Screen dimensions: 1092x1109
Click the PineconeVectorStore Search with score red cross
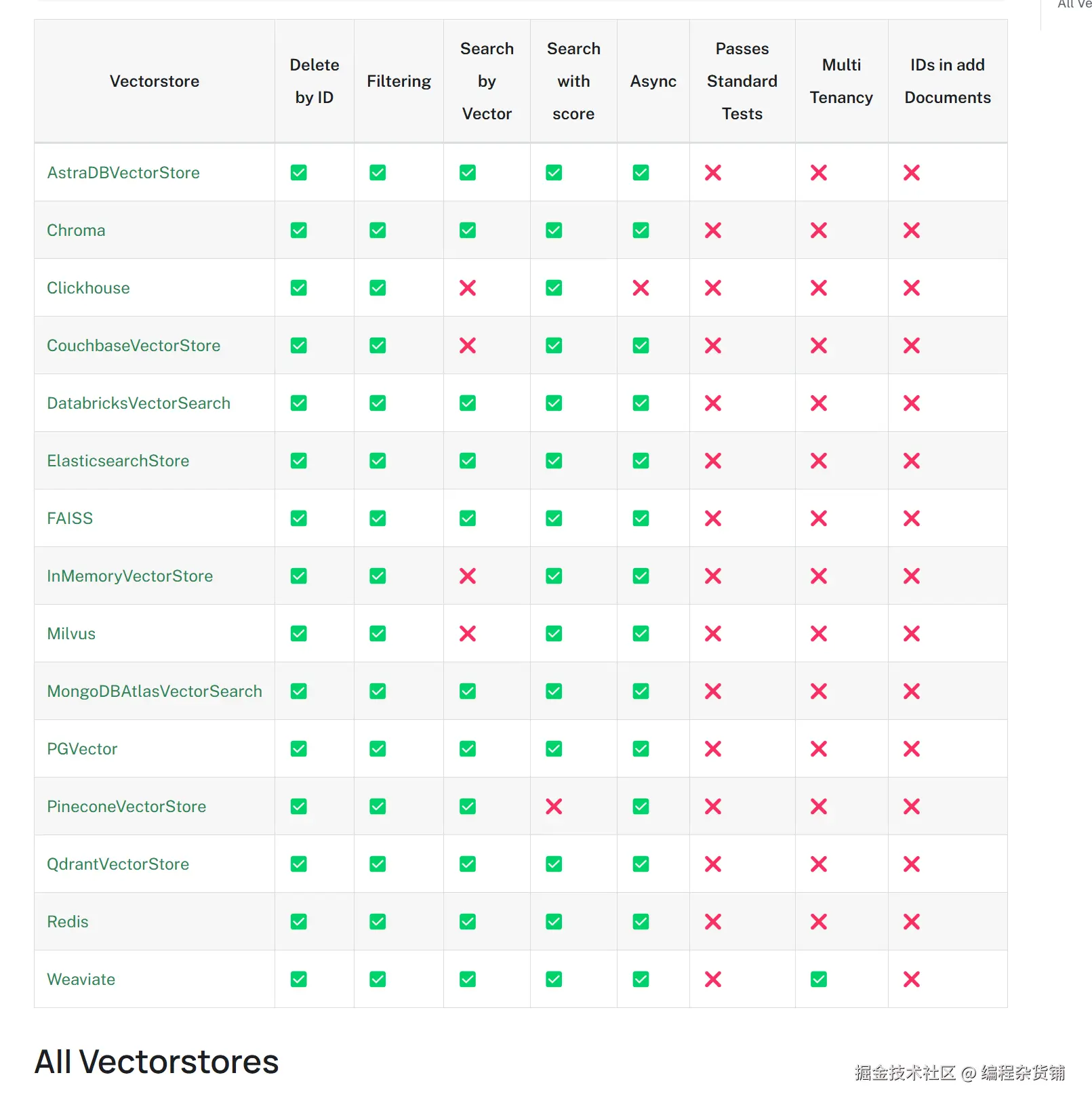tap(554, 807)
